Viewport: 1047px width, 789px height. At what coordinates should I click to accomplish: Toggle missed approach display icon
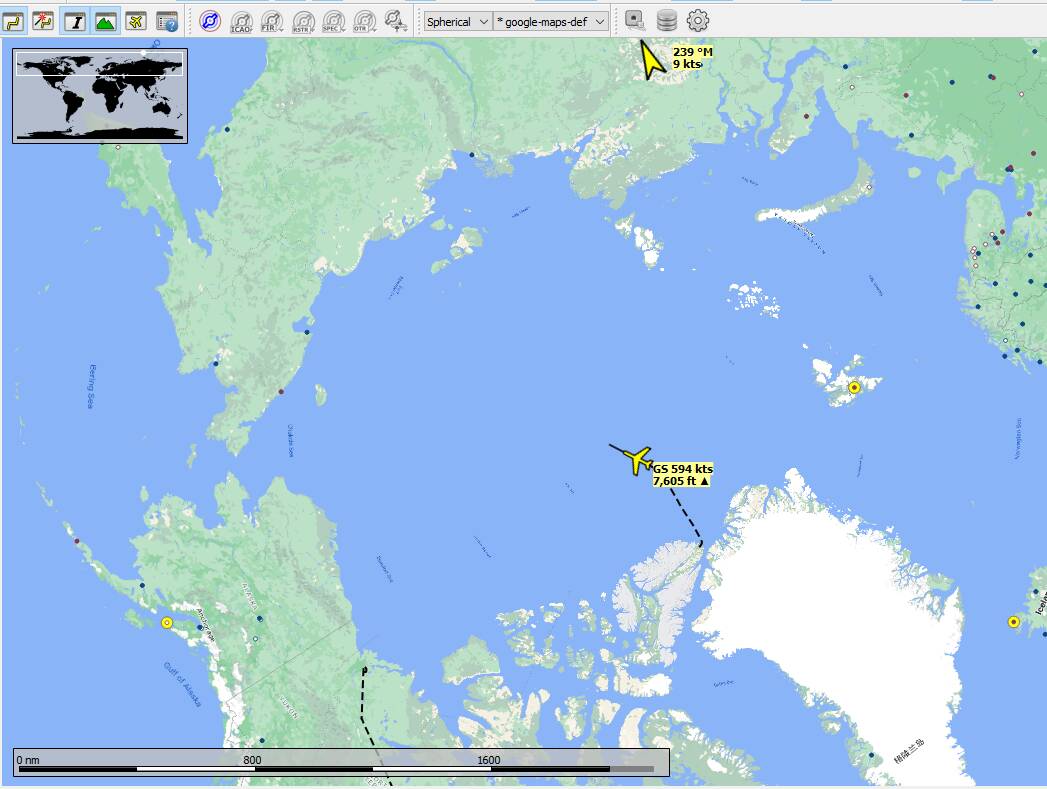point(43,21)
